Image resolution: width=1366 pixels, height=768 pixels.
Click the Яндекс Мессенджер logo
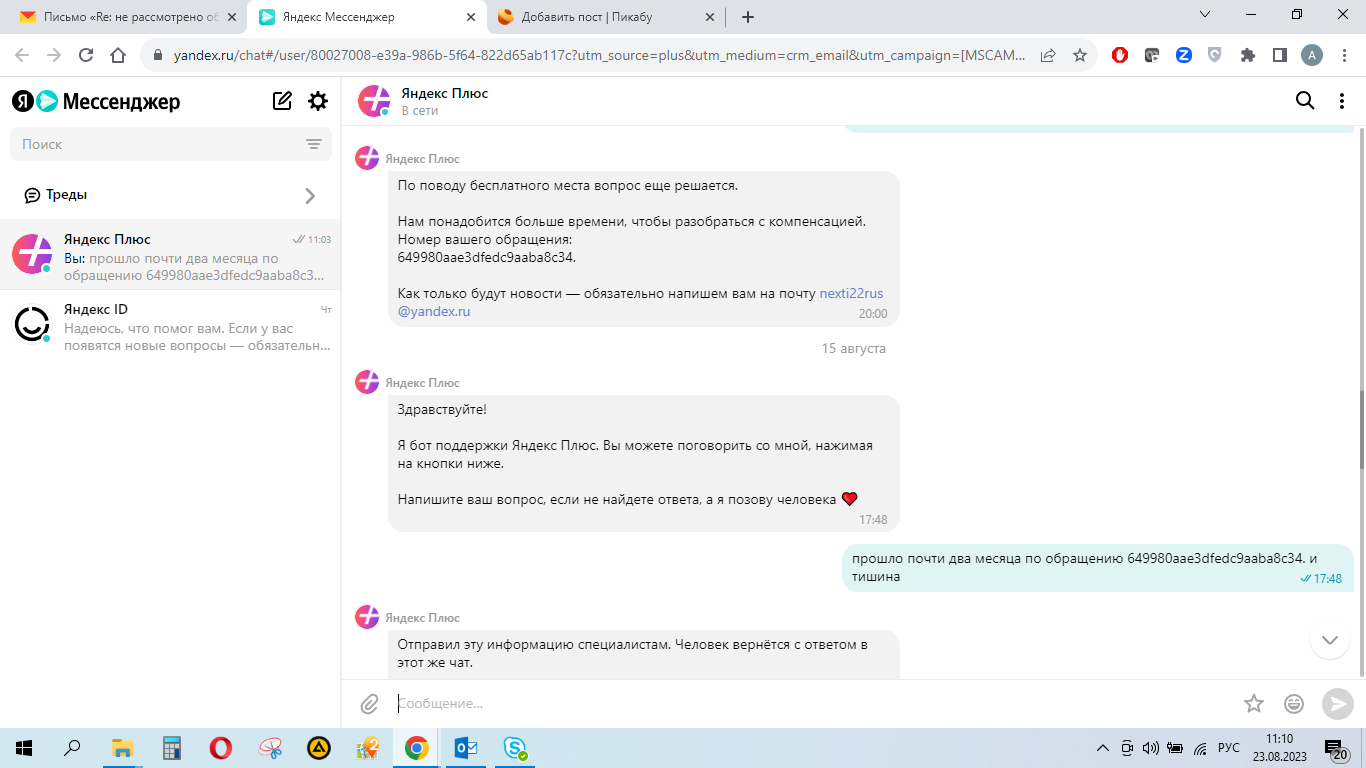coord(96,101)
